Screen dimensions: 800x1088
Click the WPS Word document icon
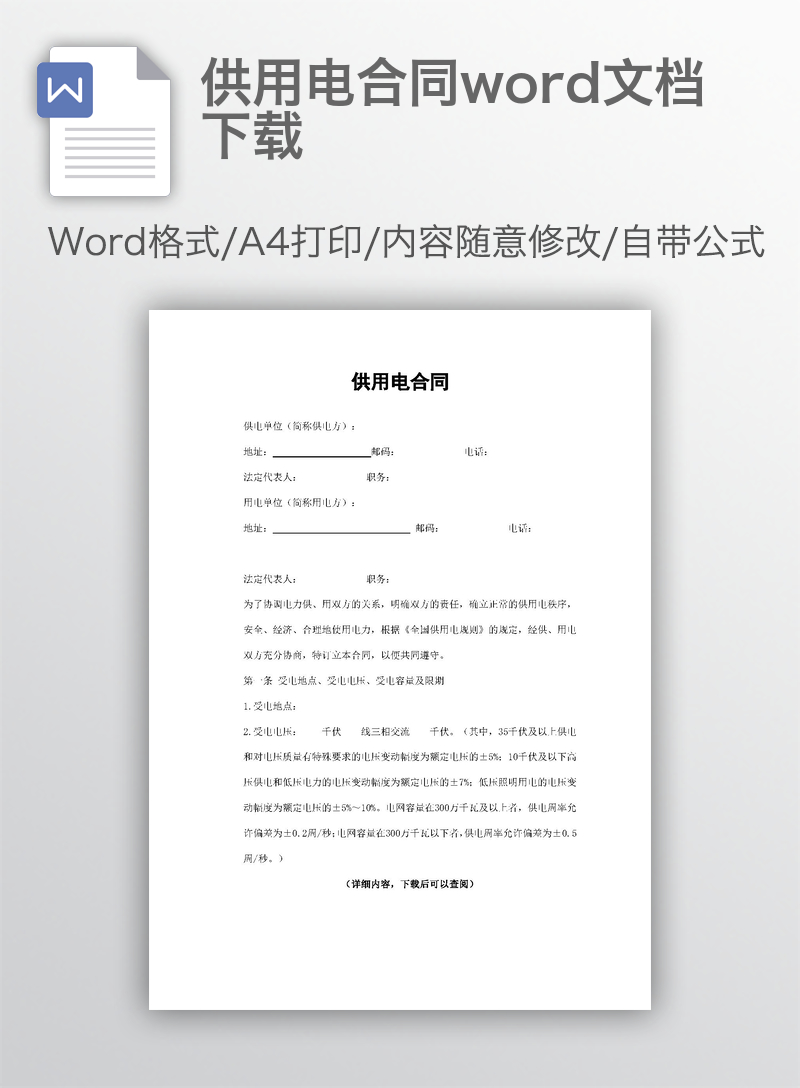tap(104, 121)
